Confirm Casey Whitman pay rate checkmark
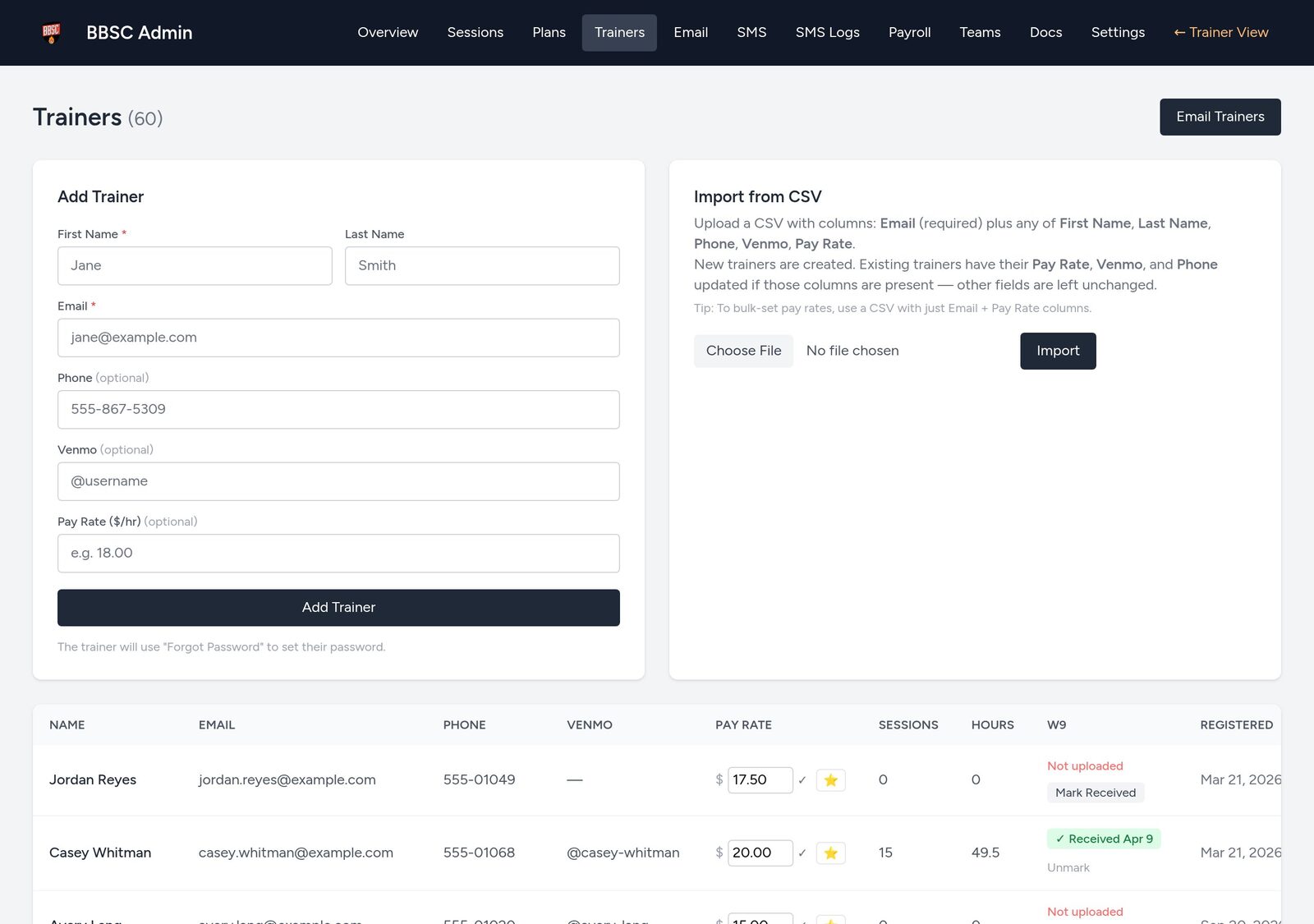The height and width of the screenshot is (924, 1314). [802, 853]
